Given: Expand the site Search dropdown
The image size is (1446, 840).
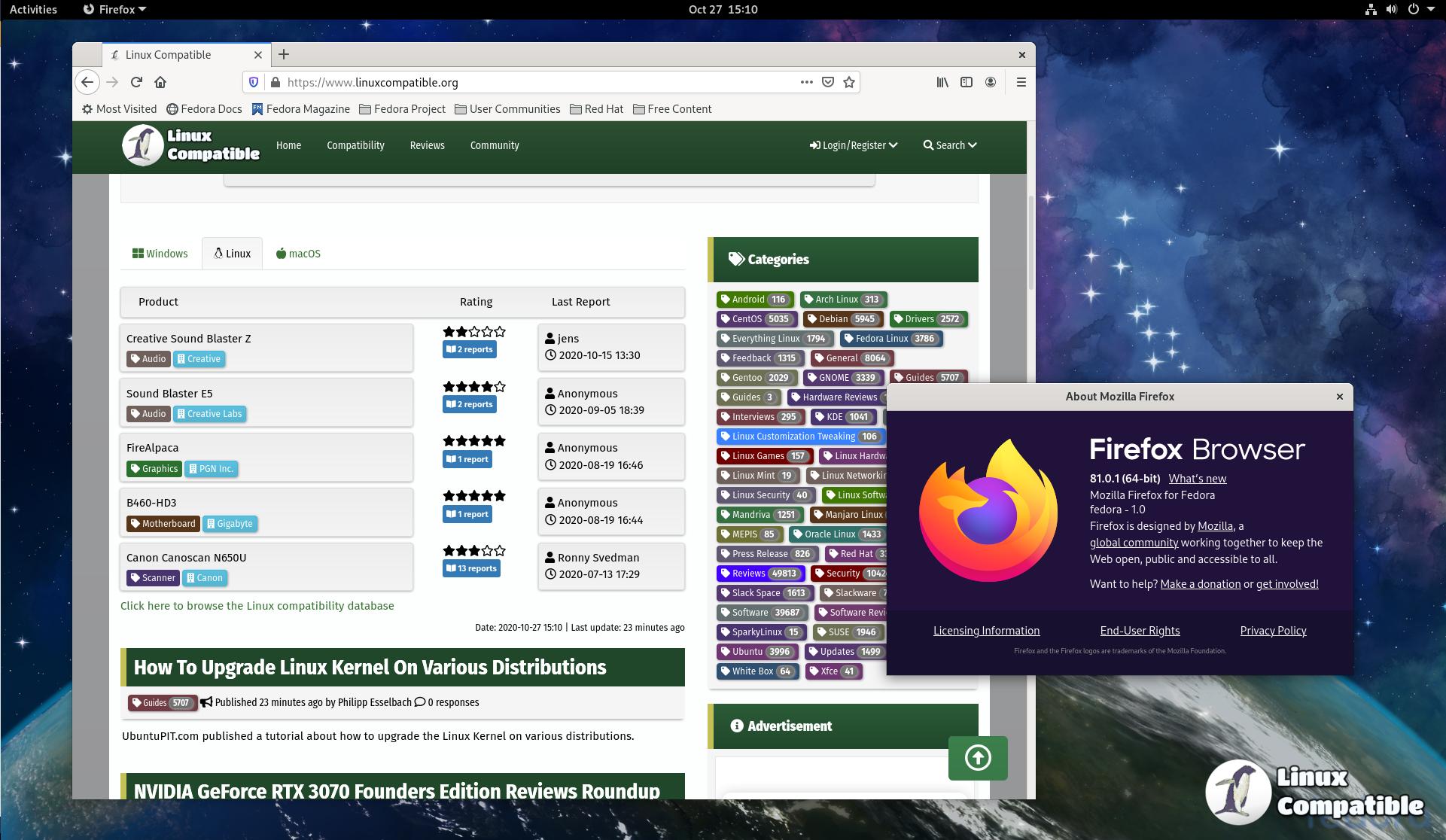Looking at the screenshot, I should [x=950, y=145].
